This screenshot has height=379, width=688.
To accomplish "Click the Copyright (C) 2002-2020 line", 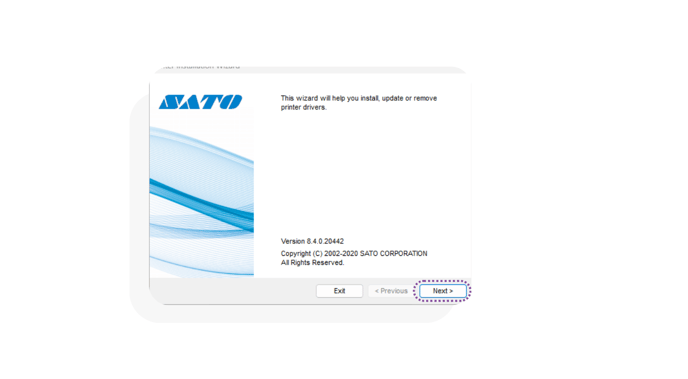I will (x=354, y=254).
